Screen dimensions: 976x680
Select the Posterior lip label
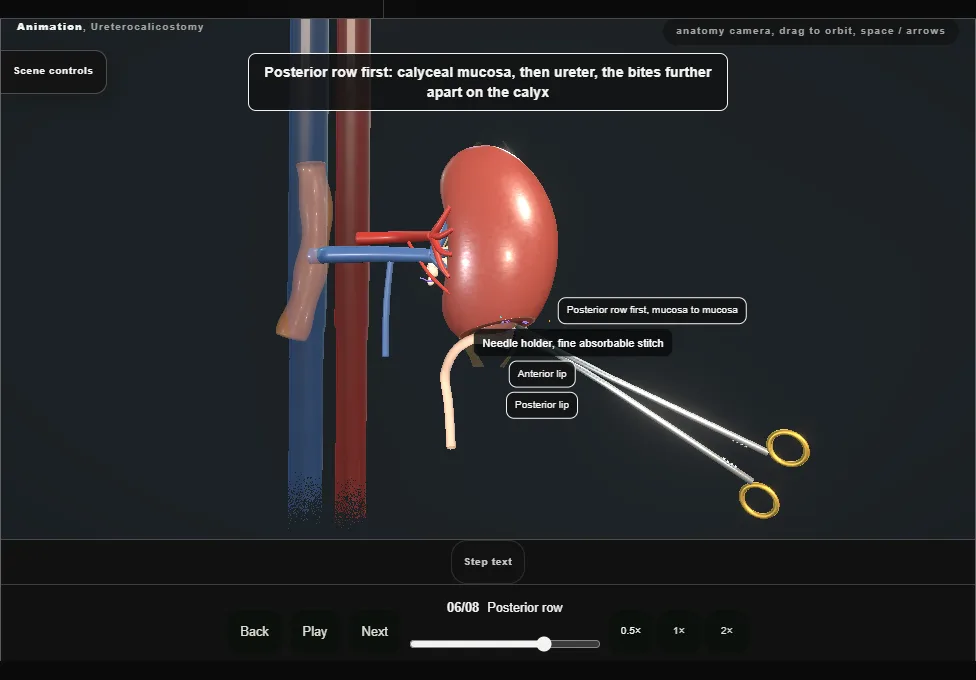[x=542, y=405]
